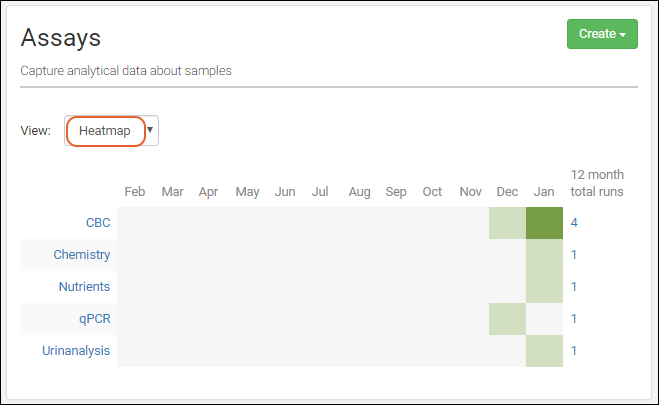This screenshot has width=659, height=405.
Task: Click the Chemistry total runs count
Action: 574,255
